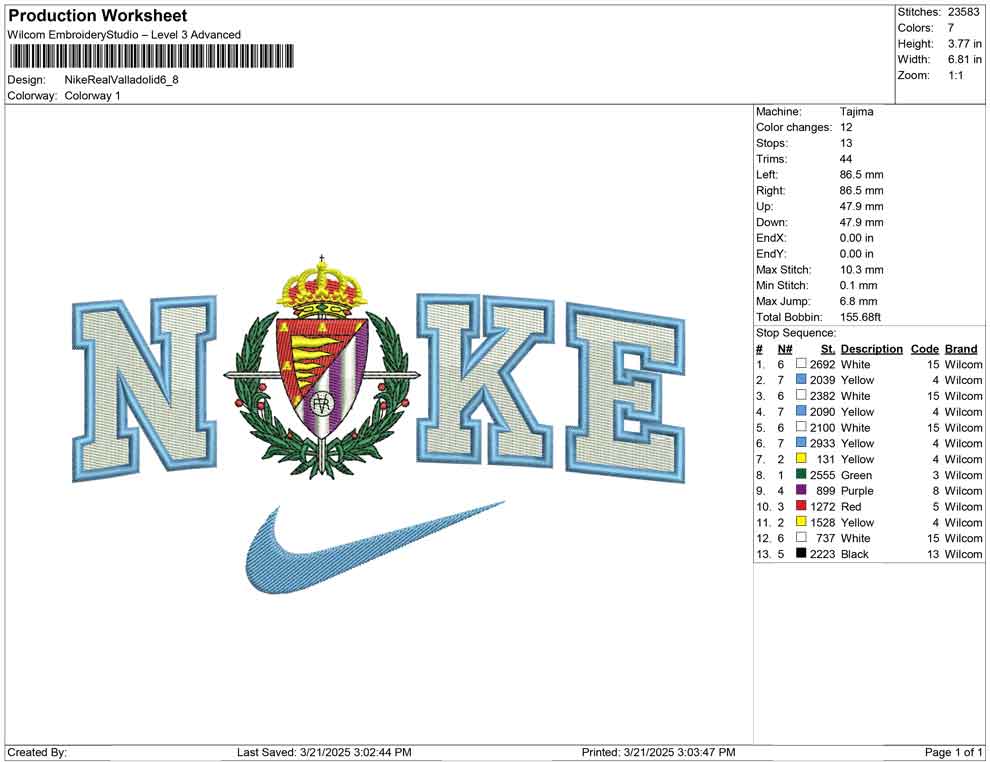
Task: Click the blue Nike swoosh
Action: click(374, 547)
